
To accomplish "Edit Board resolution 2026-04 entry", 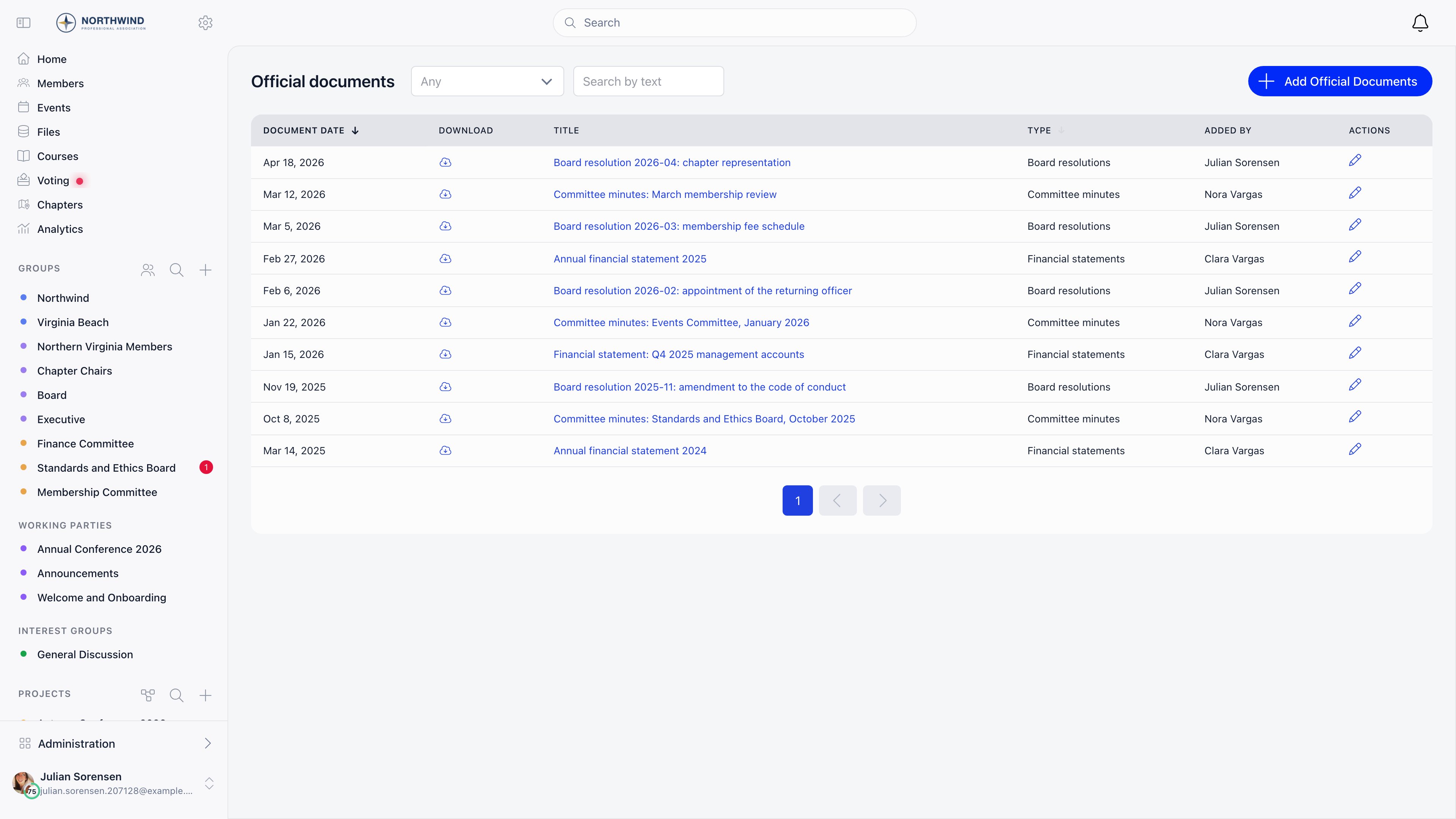I will pyautogui.click(x=1355, y=160).
